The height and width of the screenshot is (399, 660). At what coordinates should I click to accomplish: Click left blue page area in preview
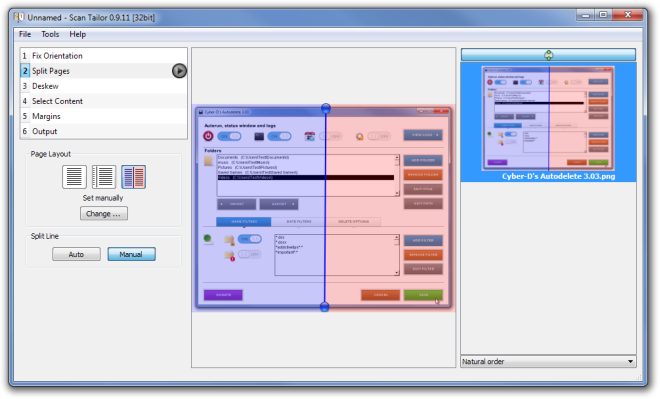258,208
